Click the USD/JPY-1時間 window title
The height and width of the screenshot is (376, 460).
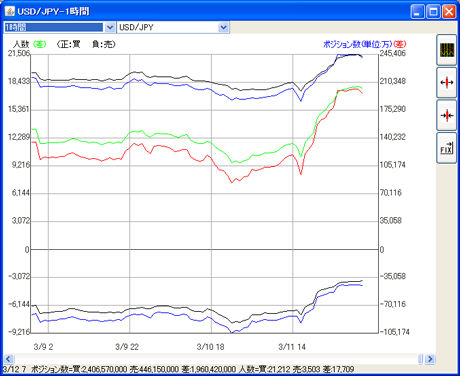tap(53, 12)
